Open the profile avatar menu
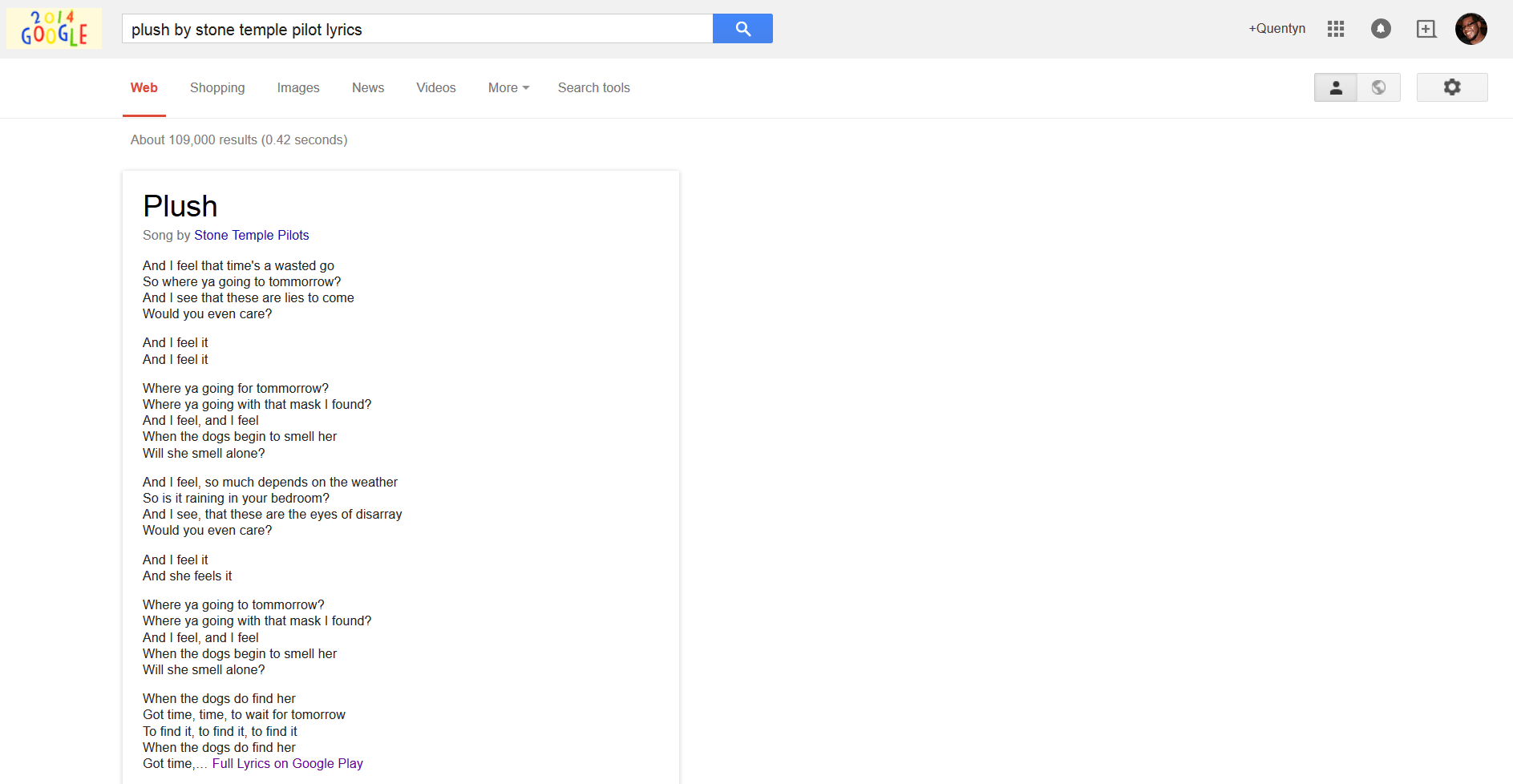This screenshot has height=784, width=1513. pos(1471,29)
